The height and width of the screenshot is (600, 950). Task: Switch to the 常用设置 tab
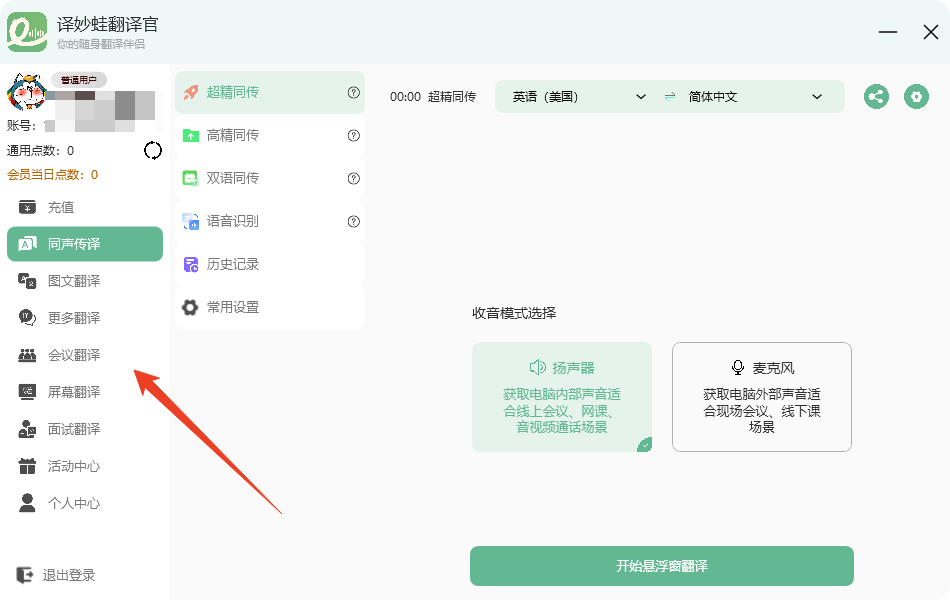click(x=232, y=308)
